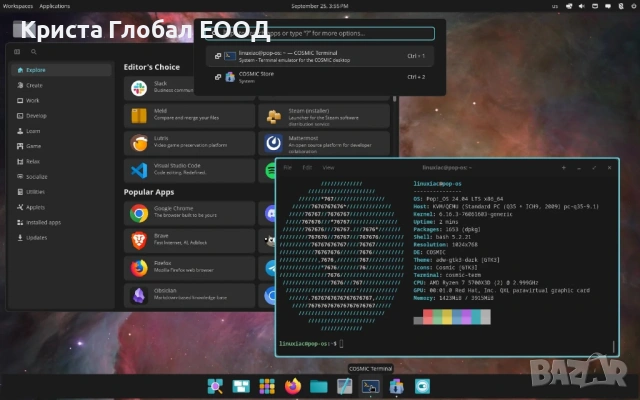The width and height of the screenshot is (640, 400).
Task: Open the Obsidian app card
Action: pos(189,296)
